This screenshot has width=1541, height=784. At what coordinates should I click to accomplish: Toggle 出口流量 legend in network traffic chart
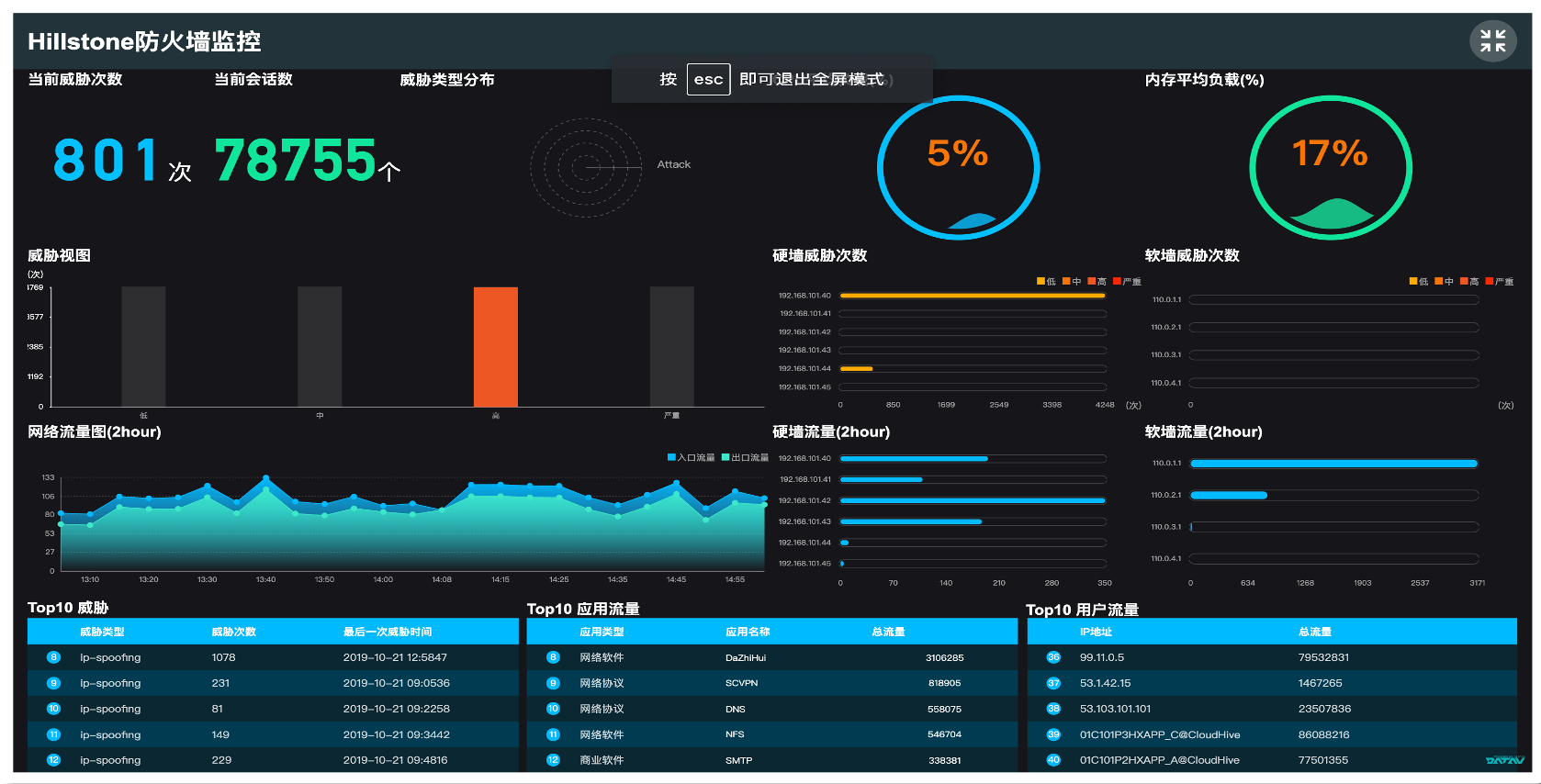(x=745, y=457)
